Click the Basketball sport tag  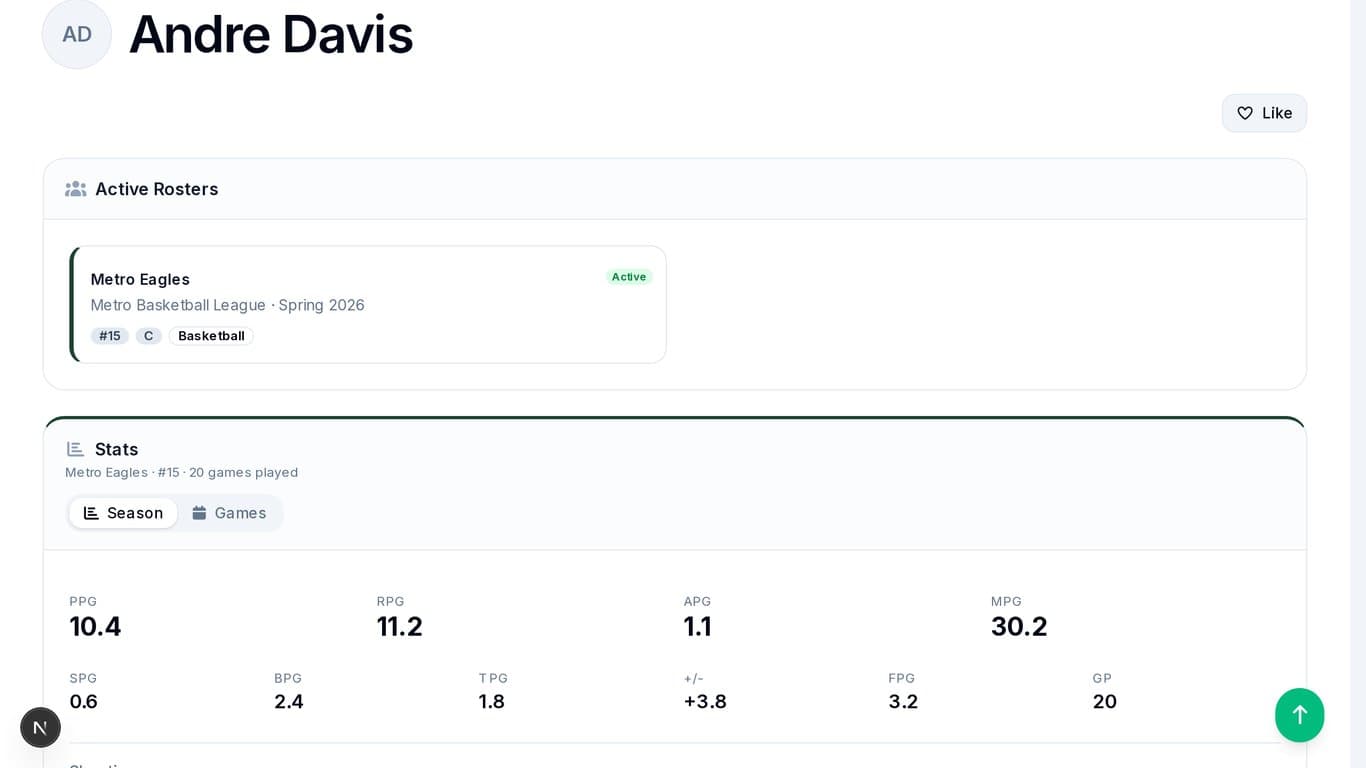(211, 336)
